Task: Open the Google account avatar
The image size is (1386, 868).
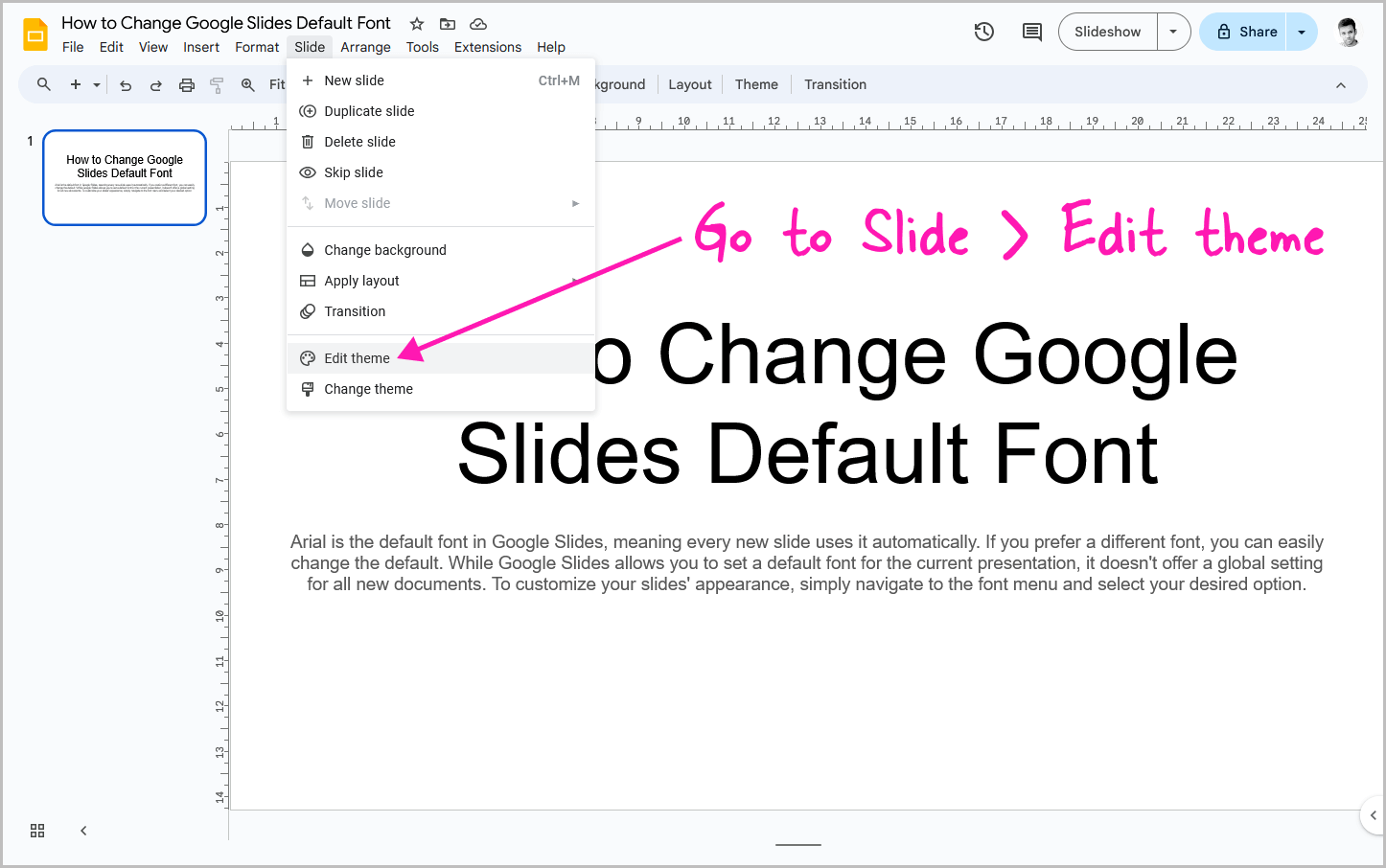Action: coord(1348,32)
